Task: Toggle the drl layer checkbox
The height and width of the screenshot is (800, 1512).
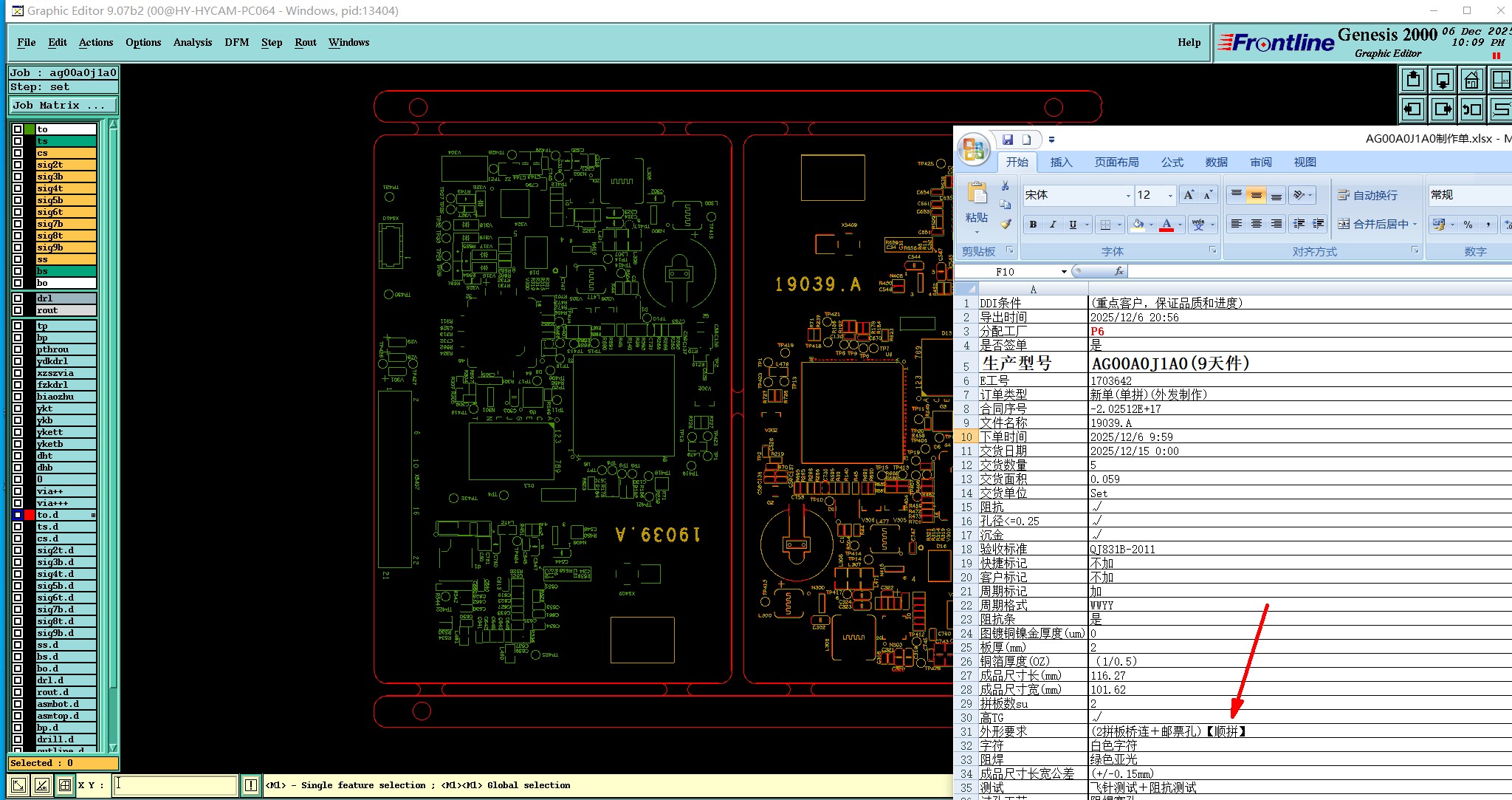Action: click(x=18, y=298)
